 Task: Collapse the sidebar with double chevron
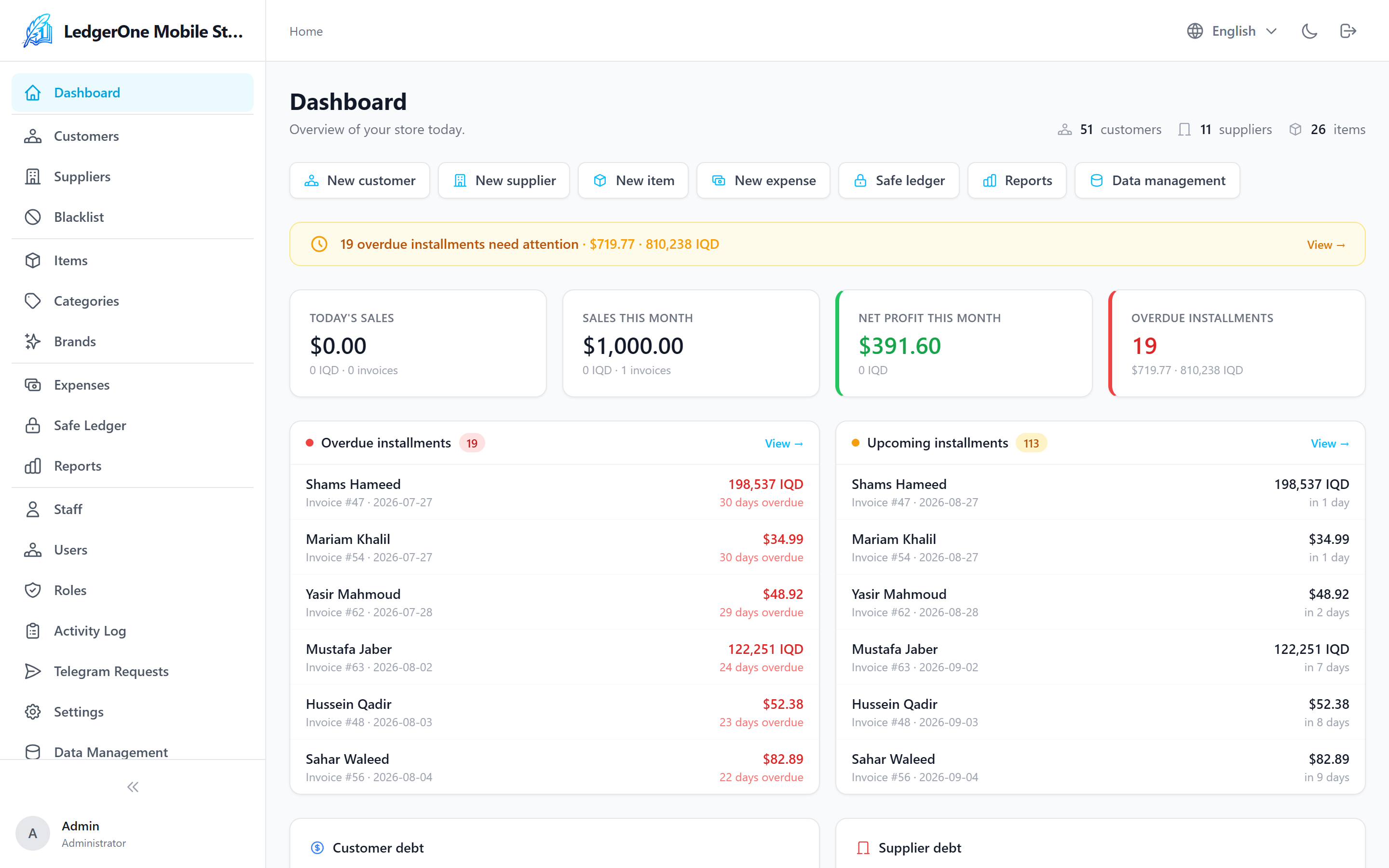(x=133, y=787)
